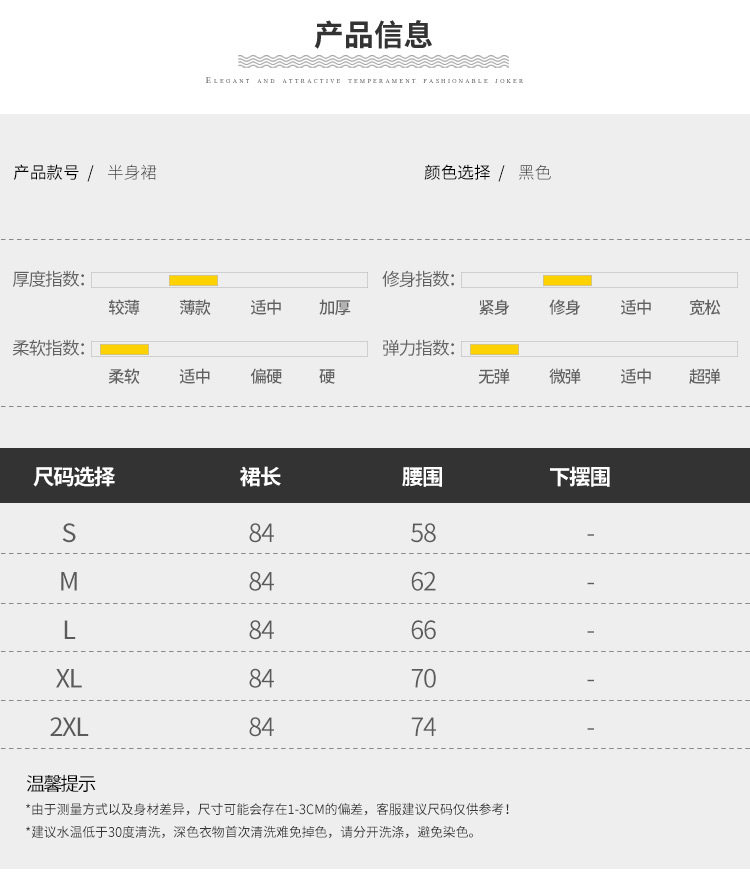Click the yellow marker on the 厚度指数 bar
Image resolution: width=750 pixels, height=878 pixels.
pyautogui.click(x=193, y=280)
